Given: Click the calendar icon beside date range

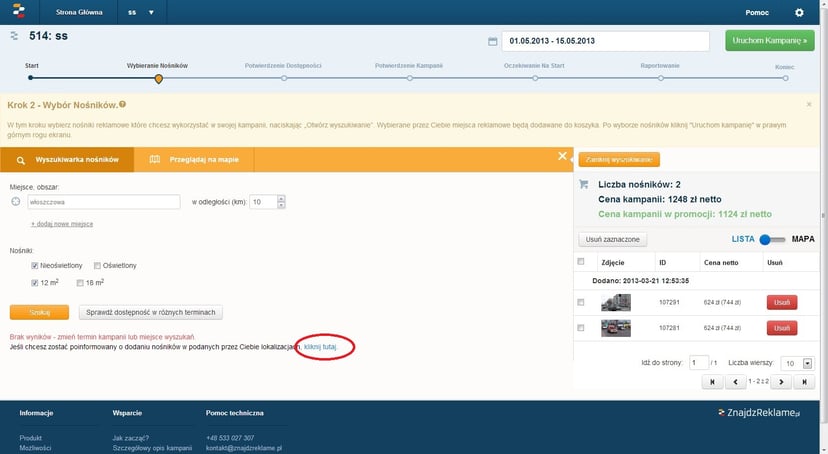Looking at the screenshot, I should (x=492, y=41).
